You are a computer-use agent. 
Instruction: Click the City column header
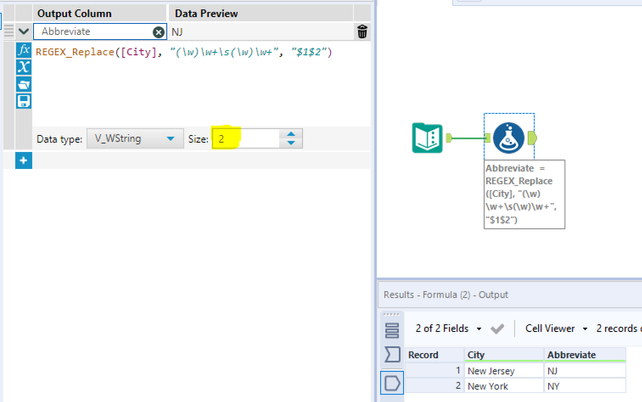pos(504,355)
